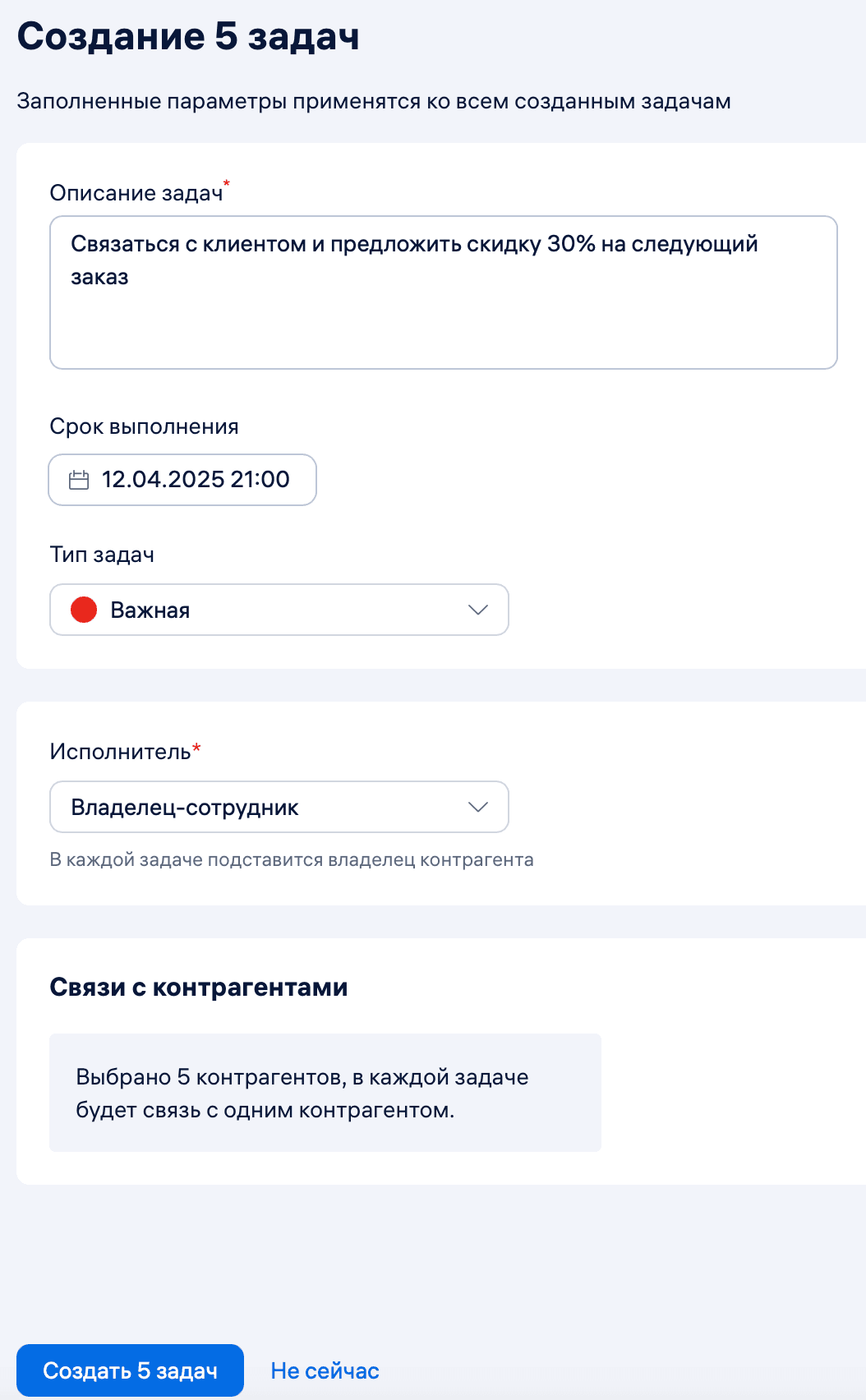Click the chevron arrow on the task type field
Viewport: 866px width, 1400px height.
477,610
